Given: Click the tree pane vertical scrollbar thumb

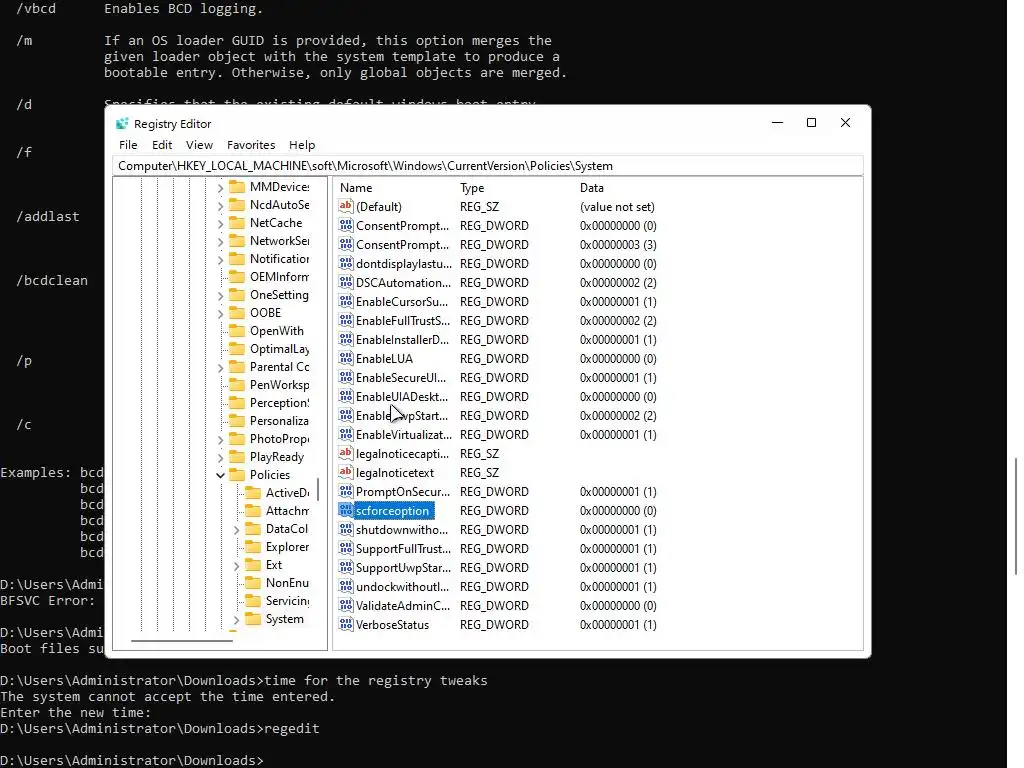Looking at the screenshot, I should 318,488.
